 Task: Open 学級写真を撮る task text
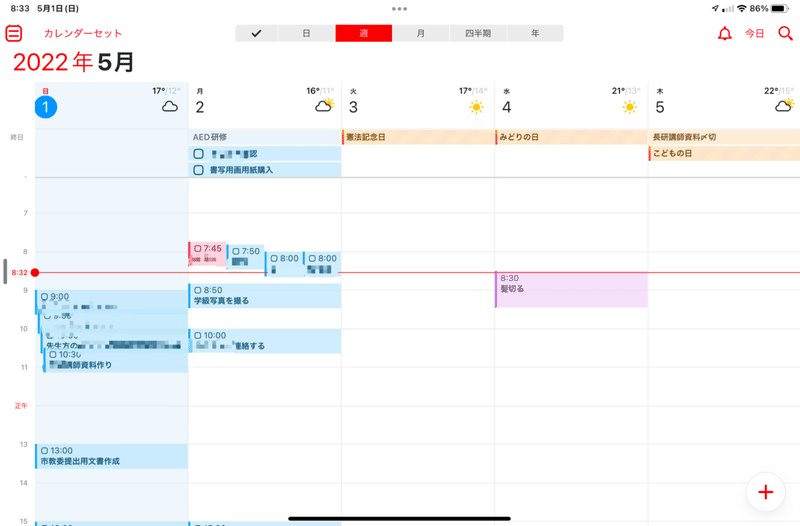221,300
